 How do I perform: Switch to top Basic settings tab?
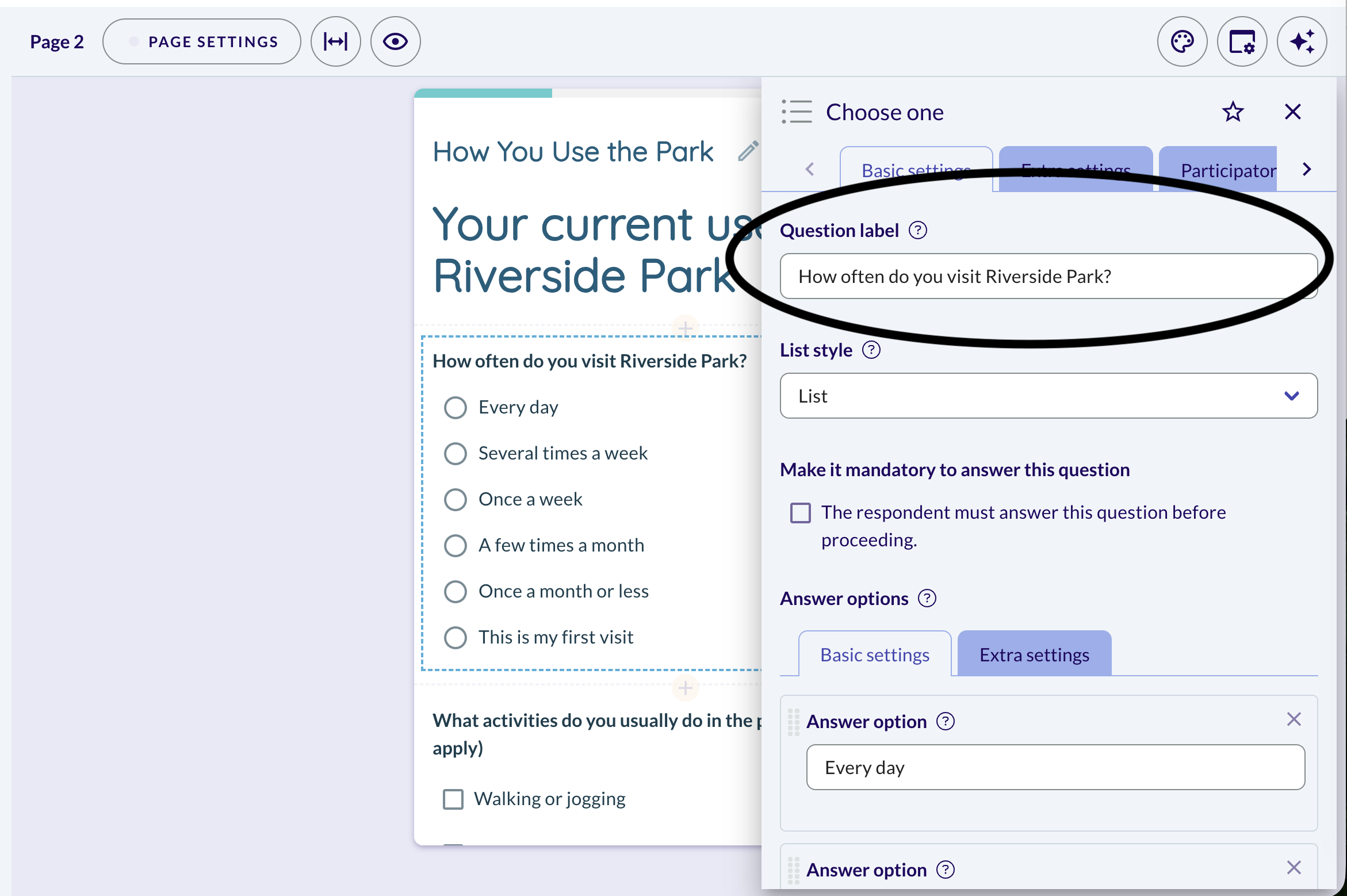(x=916, y=170)
